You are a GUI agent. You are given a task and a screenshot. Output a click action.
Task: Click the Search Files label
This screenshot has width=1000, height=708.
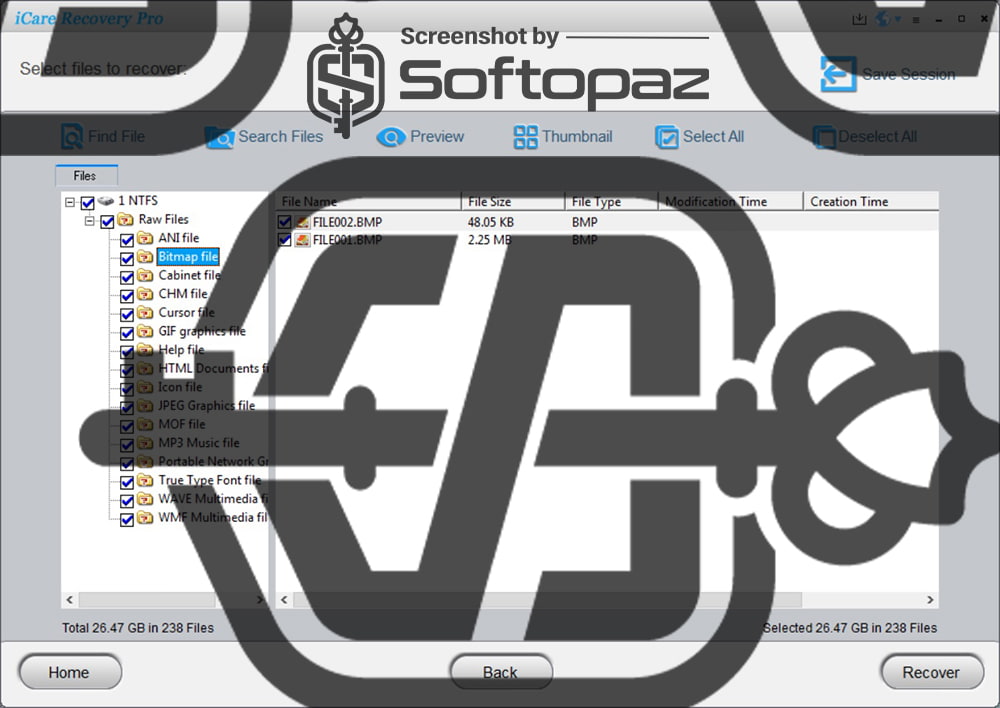(281, 136)
